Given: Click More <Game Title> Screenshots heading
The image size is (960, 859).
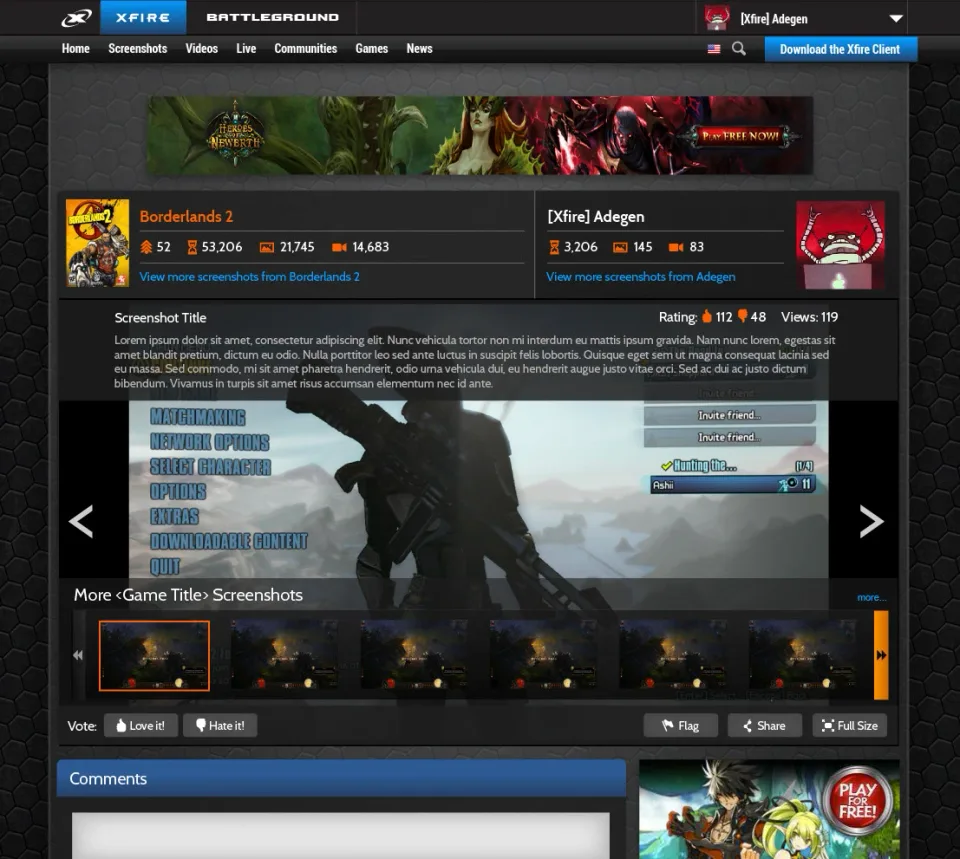Looking at the screenshot, I should click(188, 595).
